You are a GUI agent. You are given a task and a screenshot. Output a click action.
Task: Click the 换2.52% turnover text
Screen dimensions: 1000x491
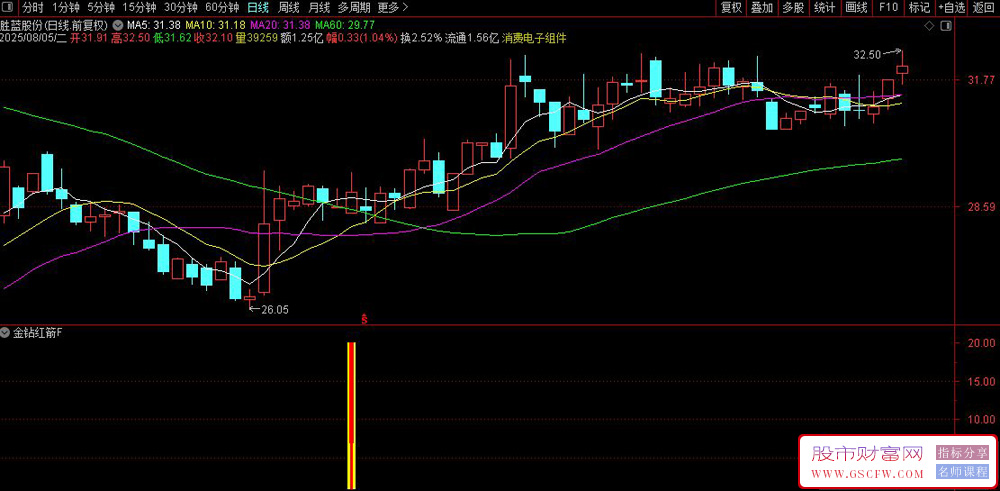pos(422,38)
